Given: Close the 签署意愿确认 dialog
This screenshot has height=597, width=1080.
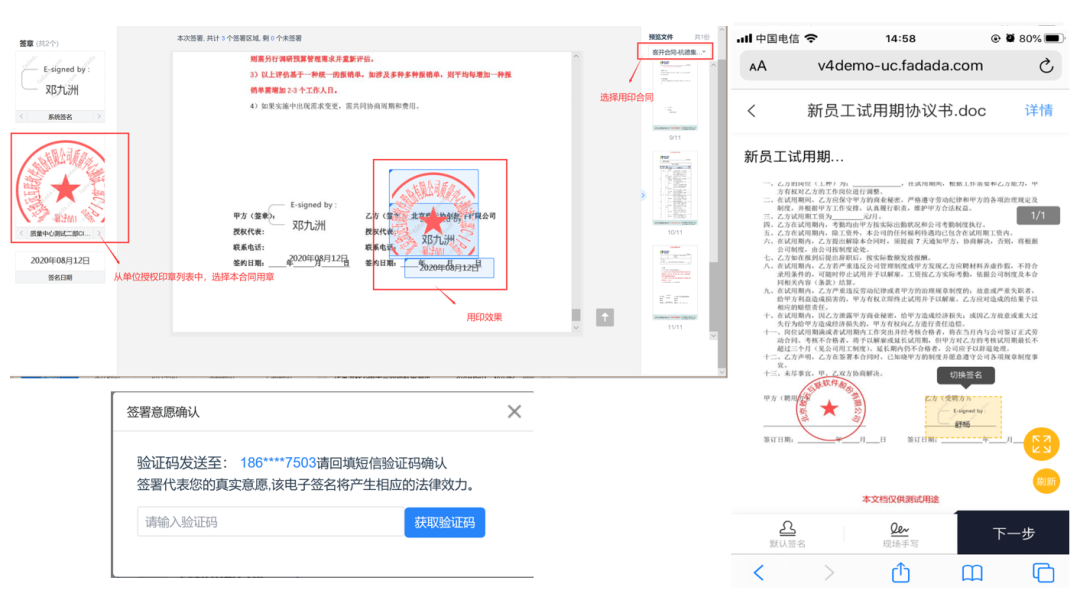Looking at the screenshot, I should point(514,411).
